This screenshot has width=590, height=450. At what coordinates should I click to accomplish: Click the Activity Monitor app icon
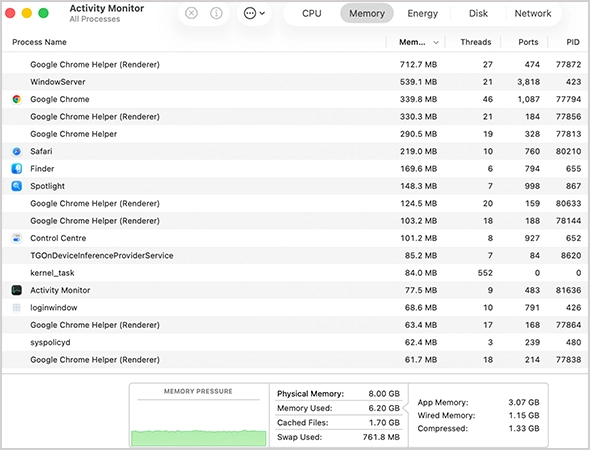17,290
